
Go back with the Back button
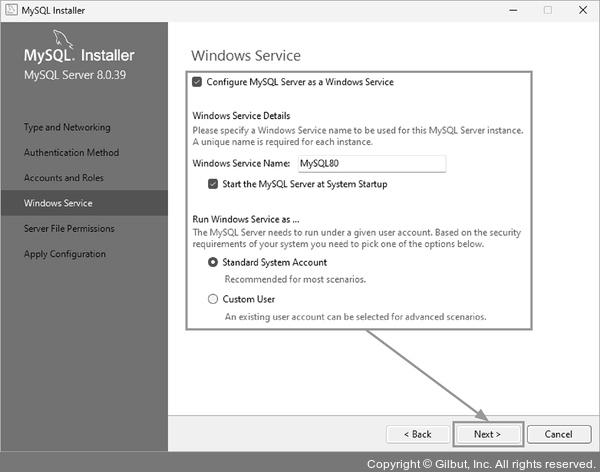point(417,434)
